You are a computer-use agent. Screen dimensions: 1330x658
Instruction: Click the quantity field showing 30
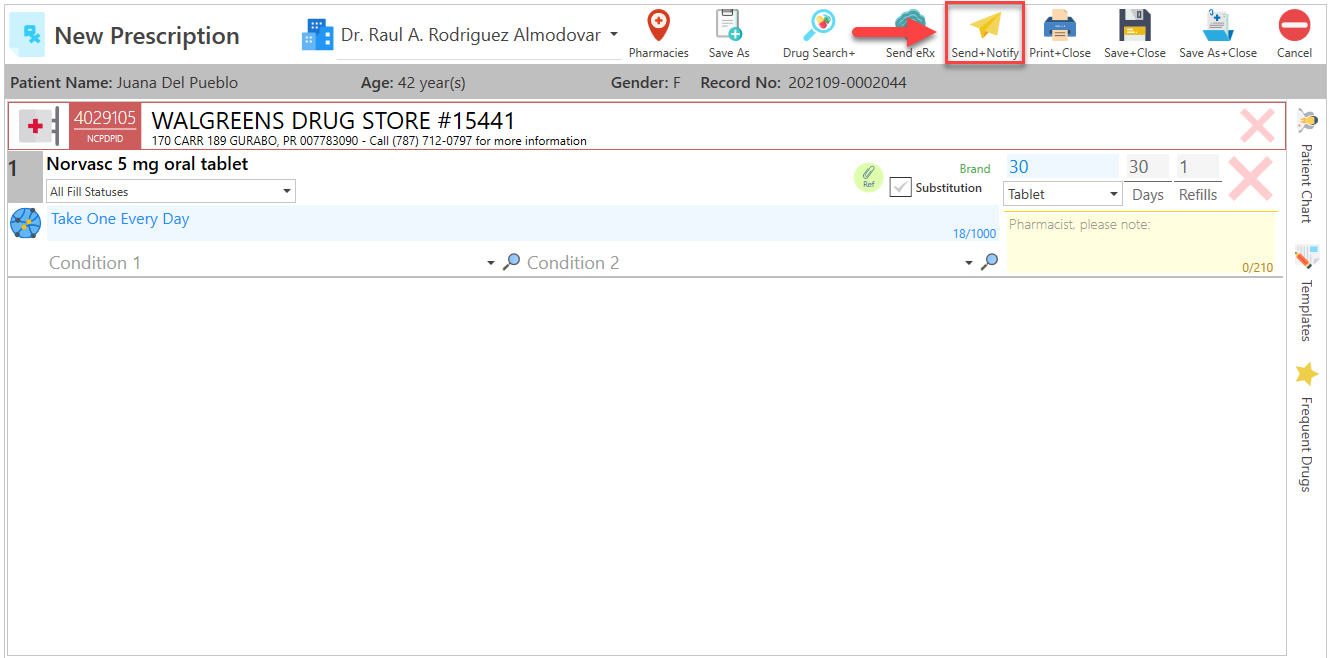tap(1062, 167)
